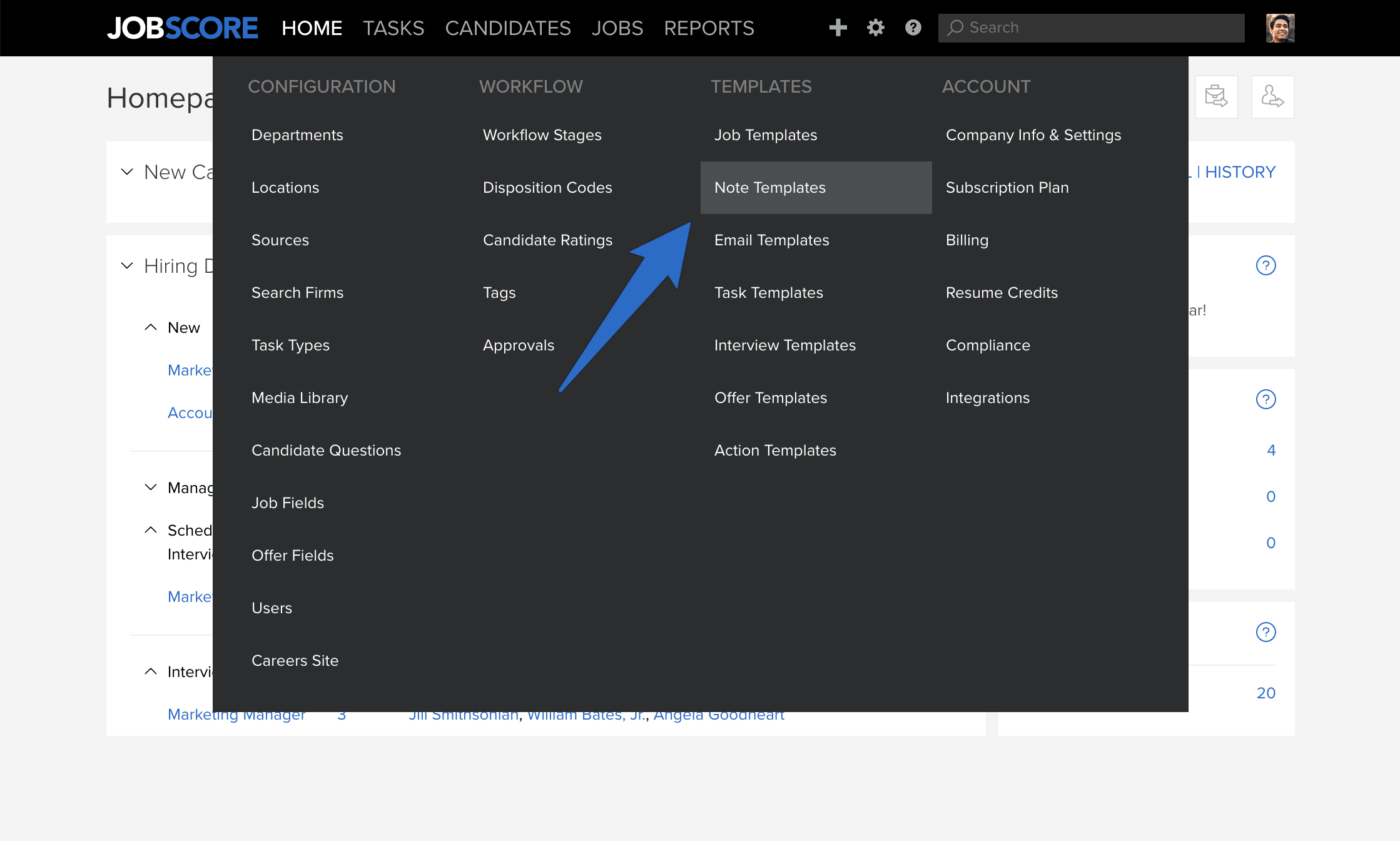The width and height of the screenshot is (1400, 841).
Task: Click the search magnifier icon
Action: click(x=955, y=28)
